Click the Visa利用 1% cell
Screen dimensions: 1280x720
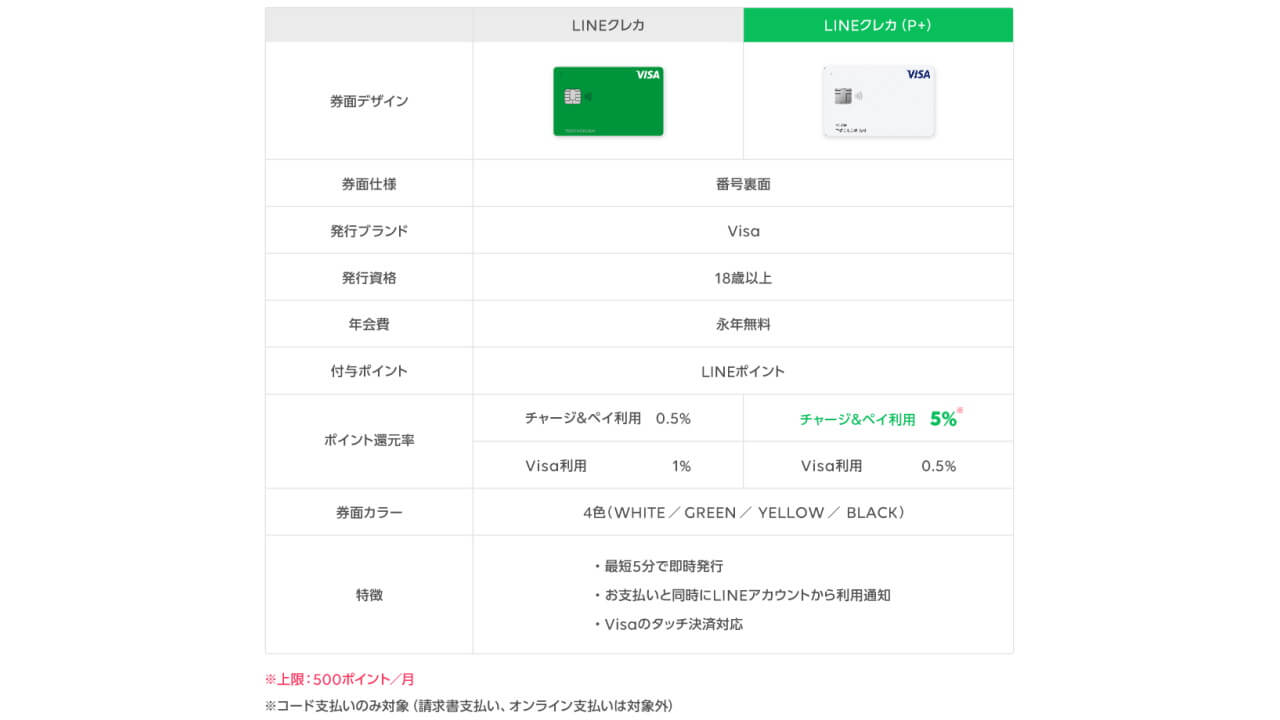(607, 465)
